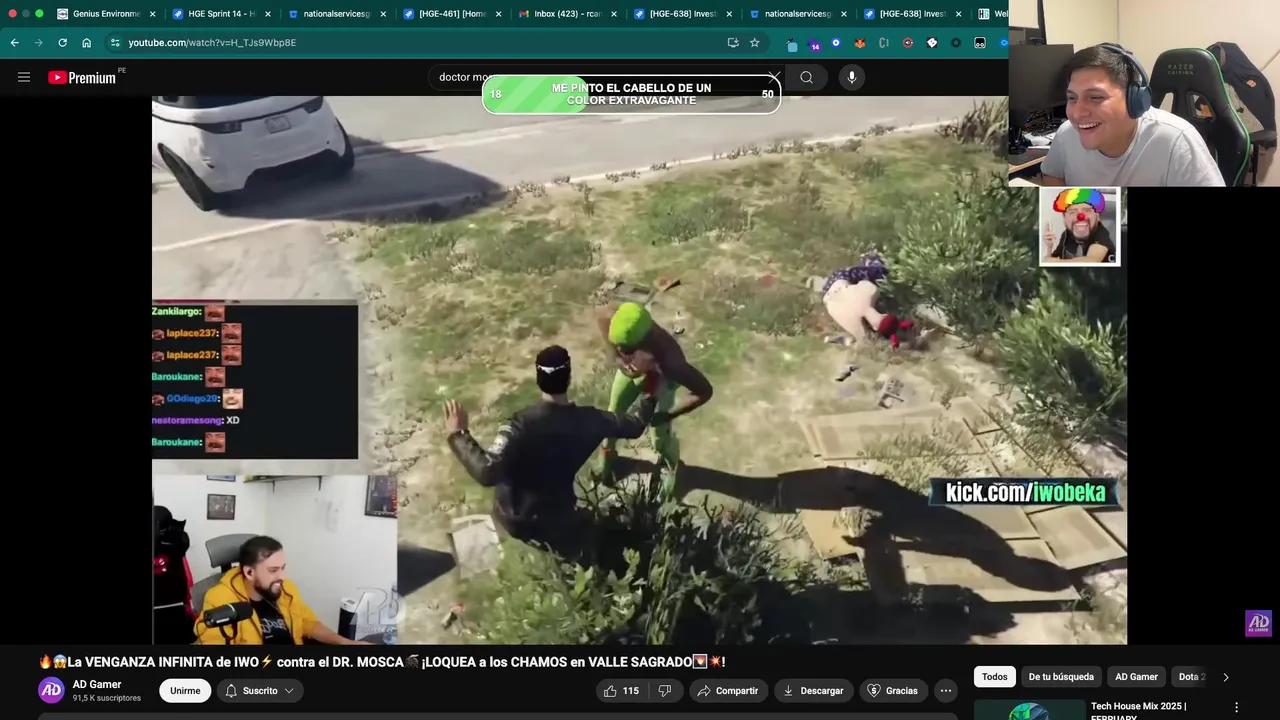Open more actions three-dot menu
1280x720 pixels.
pyautogui.click(x=946, y=690)
